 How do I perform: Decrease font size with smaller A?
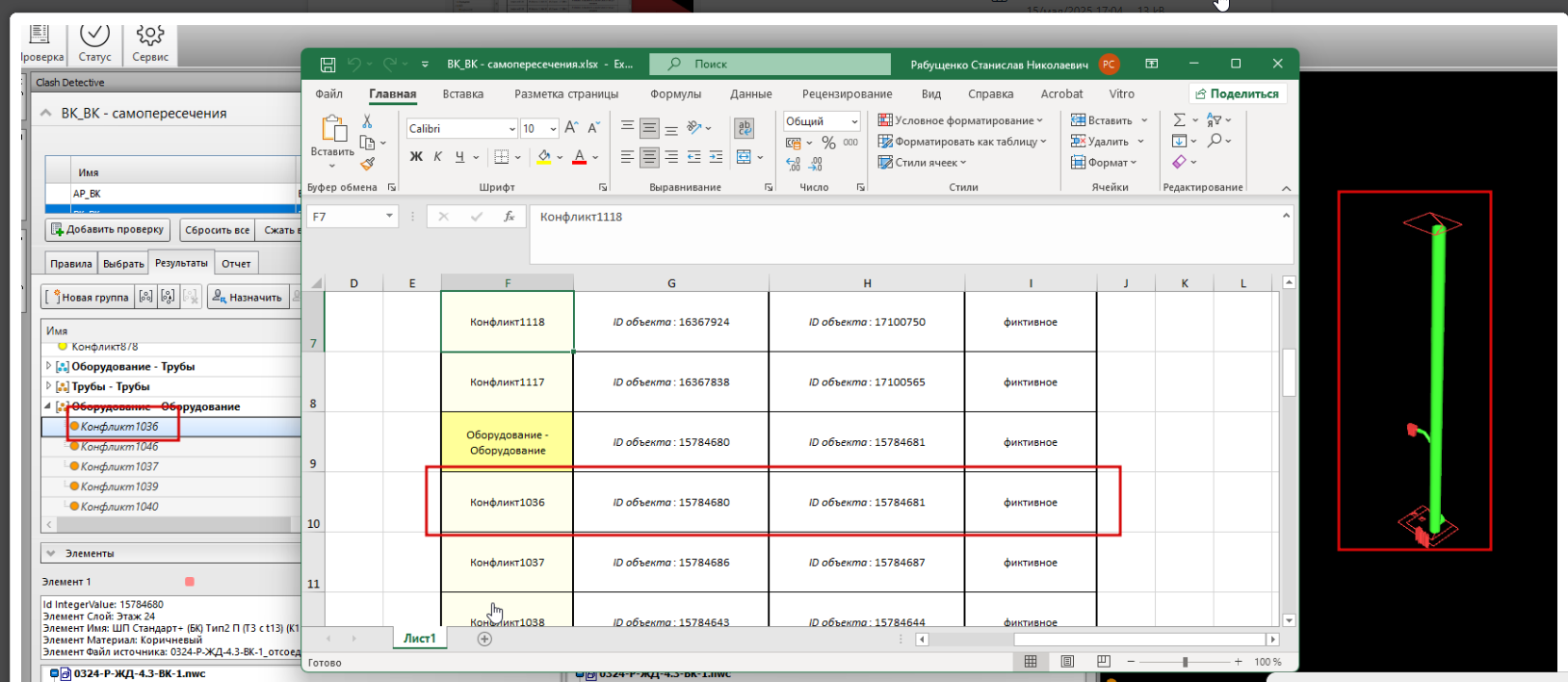point(593,127)
